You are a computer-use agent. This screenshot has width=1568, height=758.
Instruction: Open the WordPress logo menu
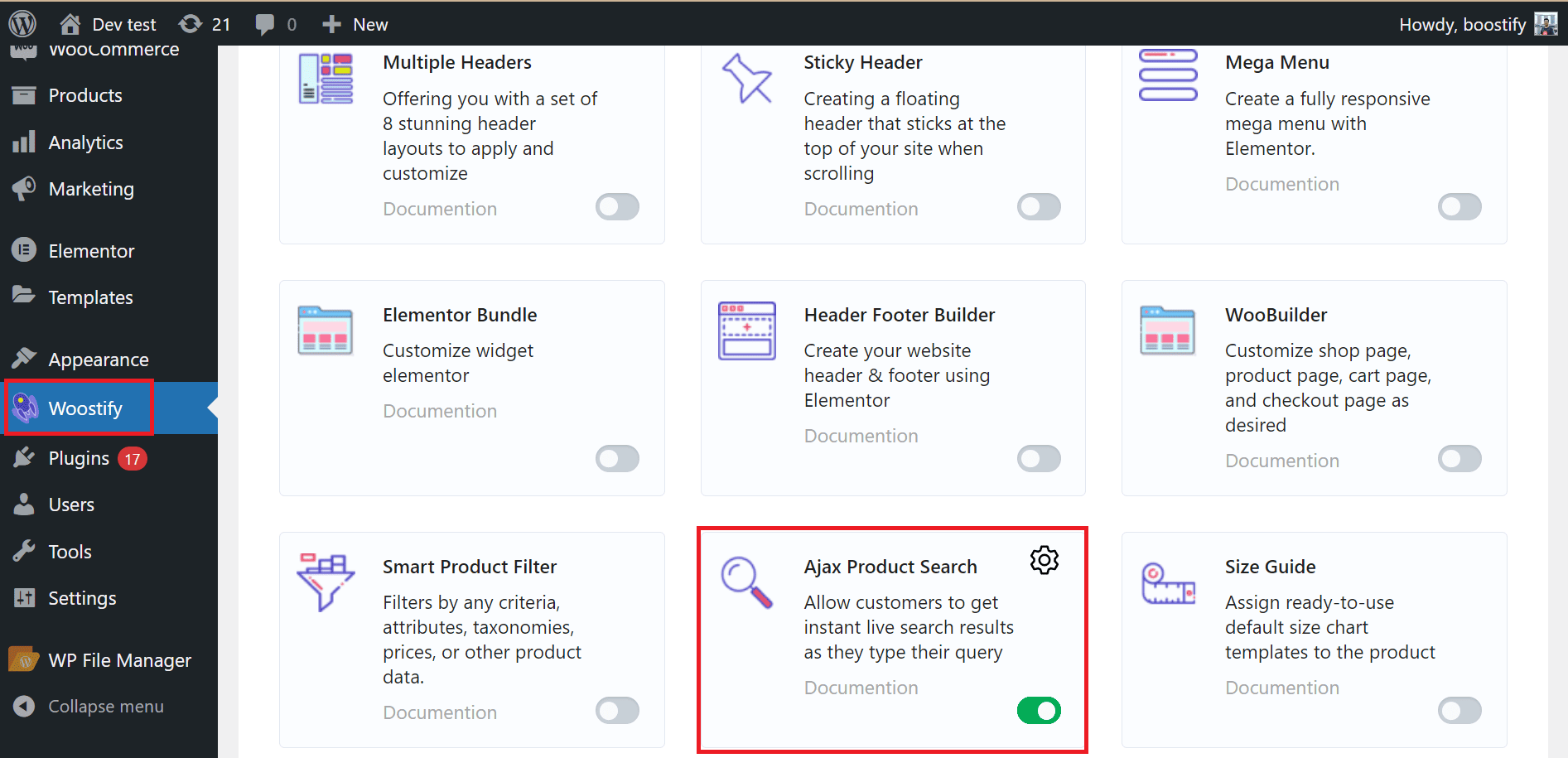[x=22, y=24]
